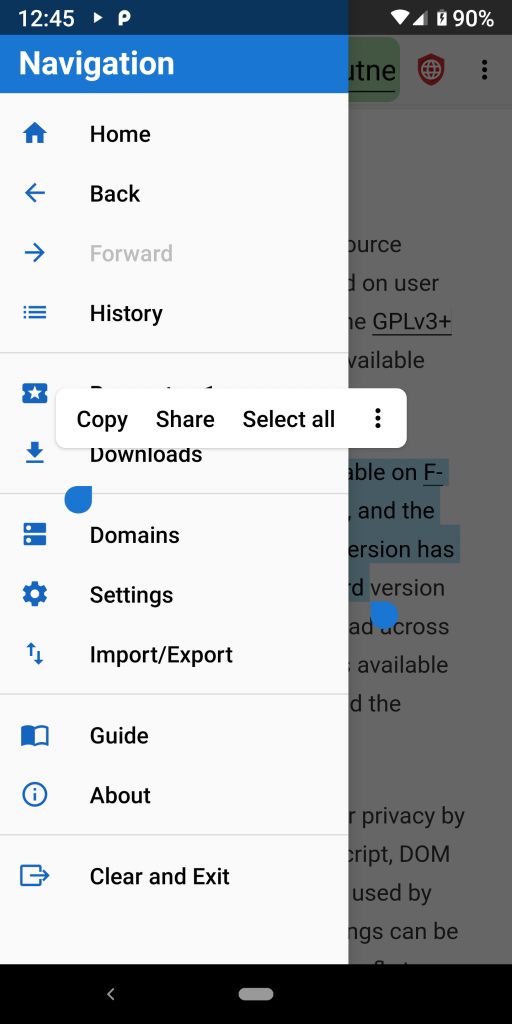Tap the Clear and Exit icon

click(35, 876)
